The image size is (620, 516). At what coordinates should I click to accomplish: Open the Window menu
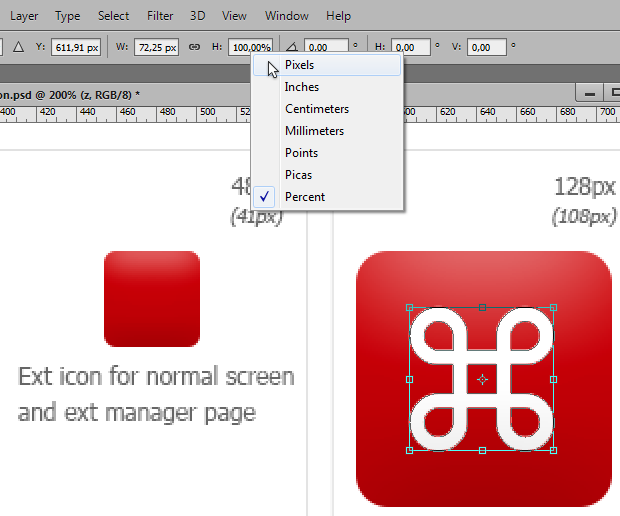(x=287, y=16)
